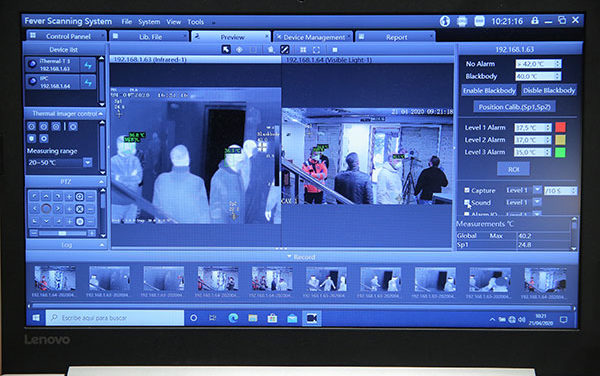Connect the IPC 192.168.1.64 device bolt icon
The width and height of the screenshot is (600, 376).
coord(88,83)
